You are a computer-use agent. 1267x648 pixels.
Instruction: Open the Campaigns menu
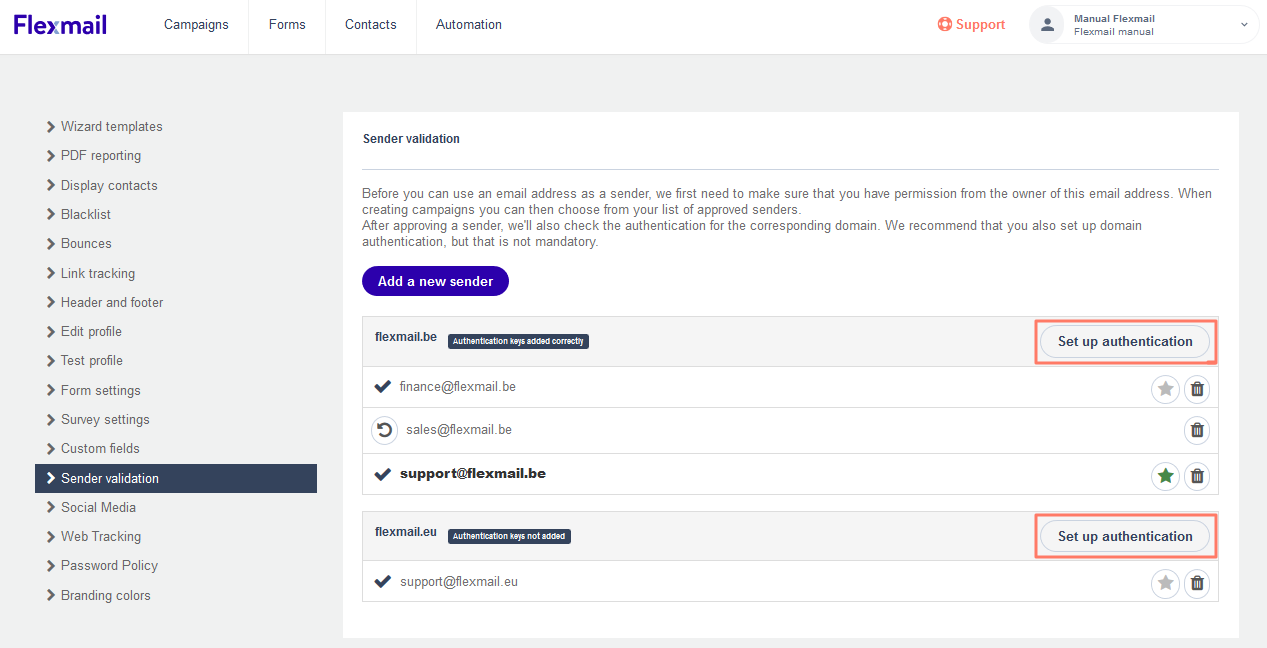pyautogui.click(x=196, y=25)
